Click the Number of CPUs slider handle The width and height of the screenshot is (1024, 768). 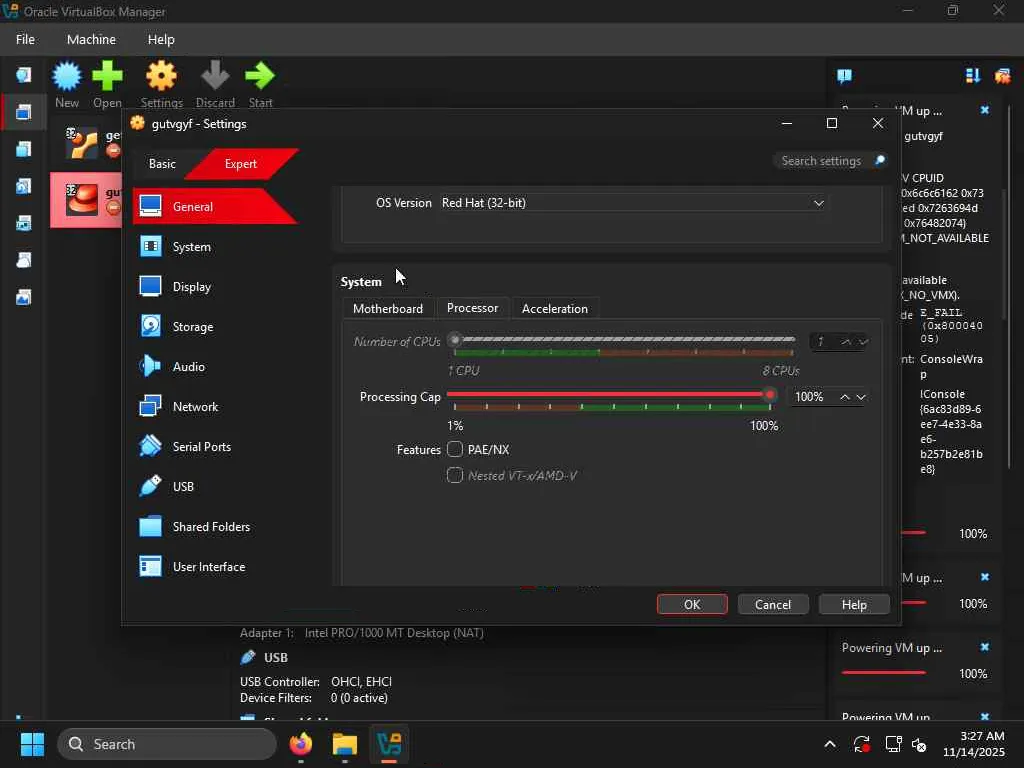point(455,340)
